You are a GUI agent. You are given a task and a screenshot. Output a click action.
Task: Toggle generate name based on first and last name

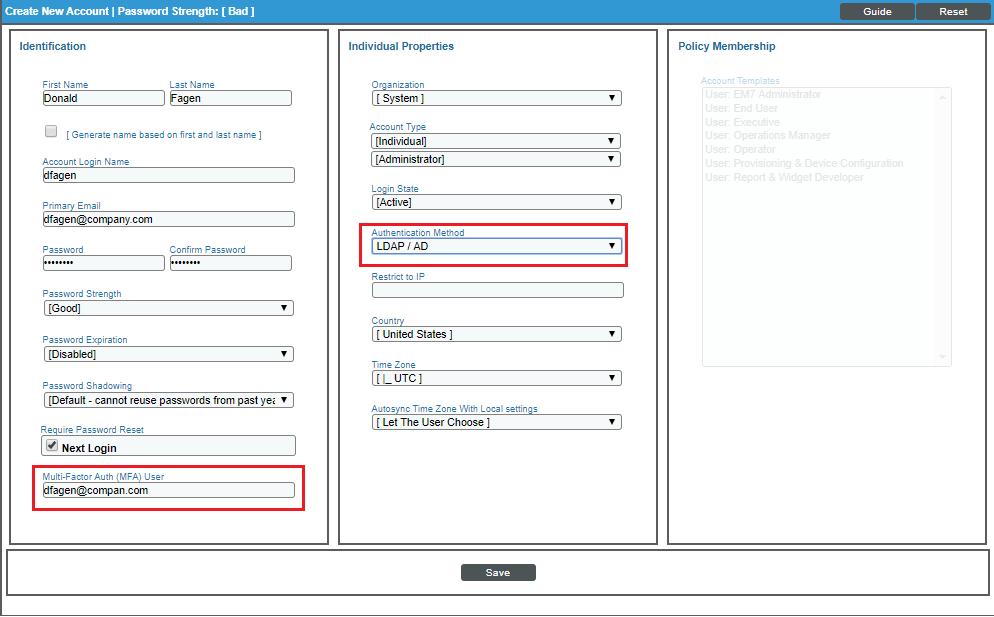[x=51, y=132]
